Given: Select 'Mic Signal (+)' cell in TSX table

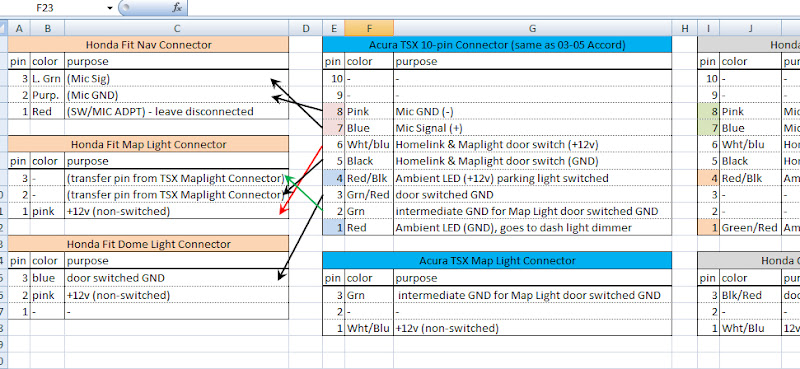Looking at the screenshot, I should click(533, 128).
